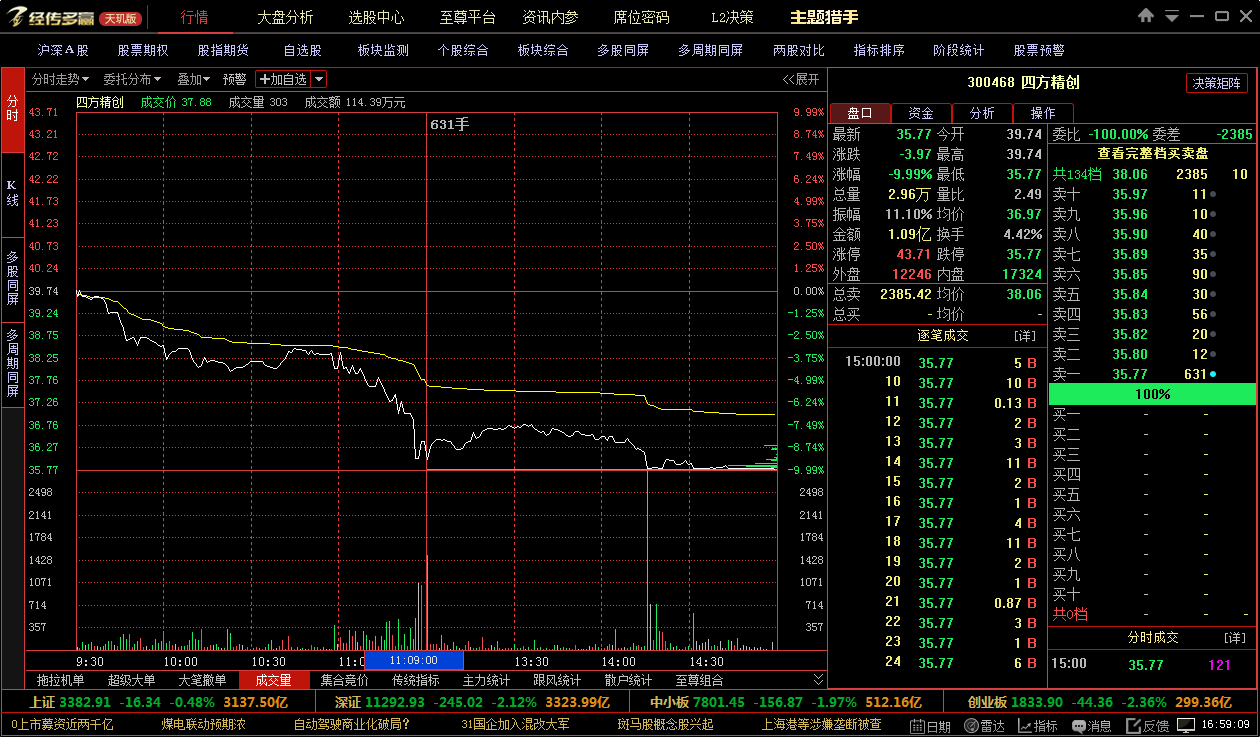Toggle the 多股同屏 sidebar view

pyautogui.click(x=12, y=277)
